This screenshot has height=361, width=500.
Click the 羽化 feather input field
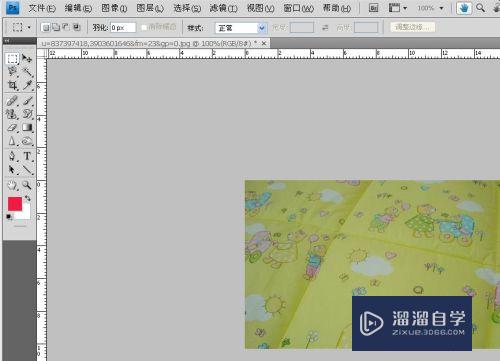coord(123,28)
